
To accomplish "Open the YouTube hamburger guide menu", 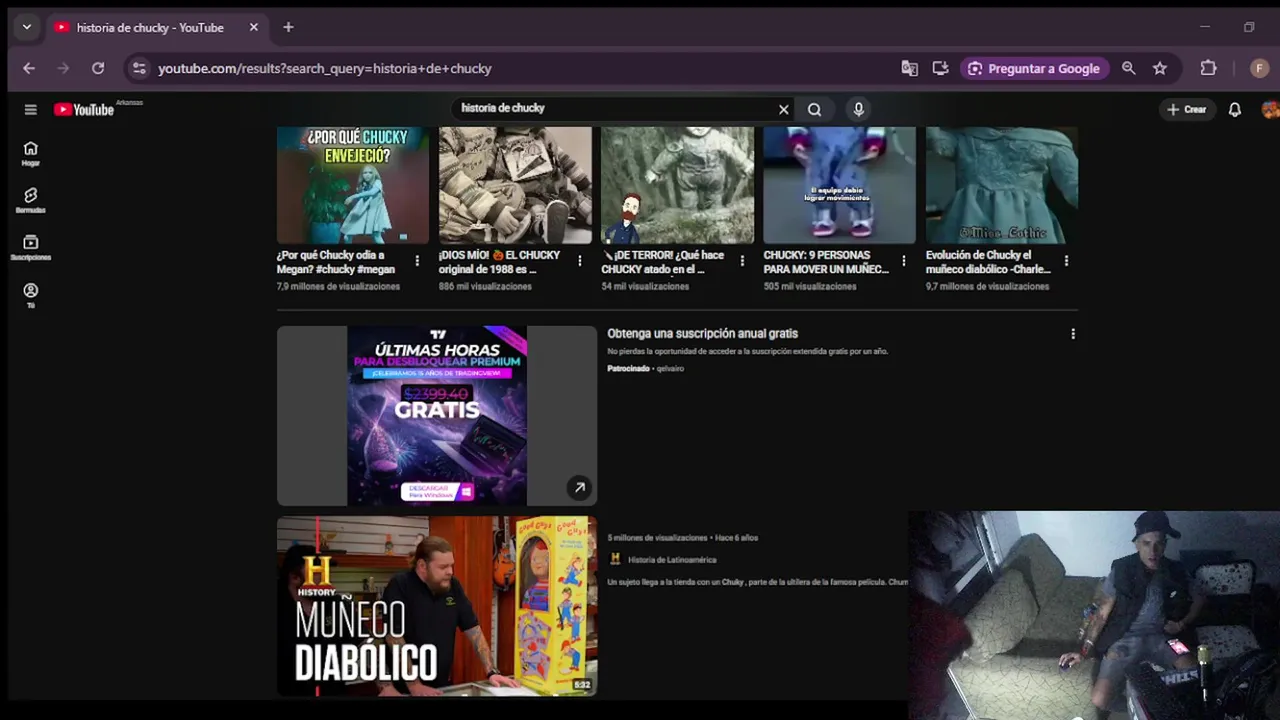I will point(30,109).
